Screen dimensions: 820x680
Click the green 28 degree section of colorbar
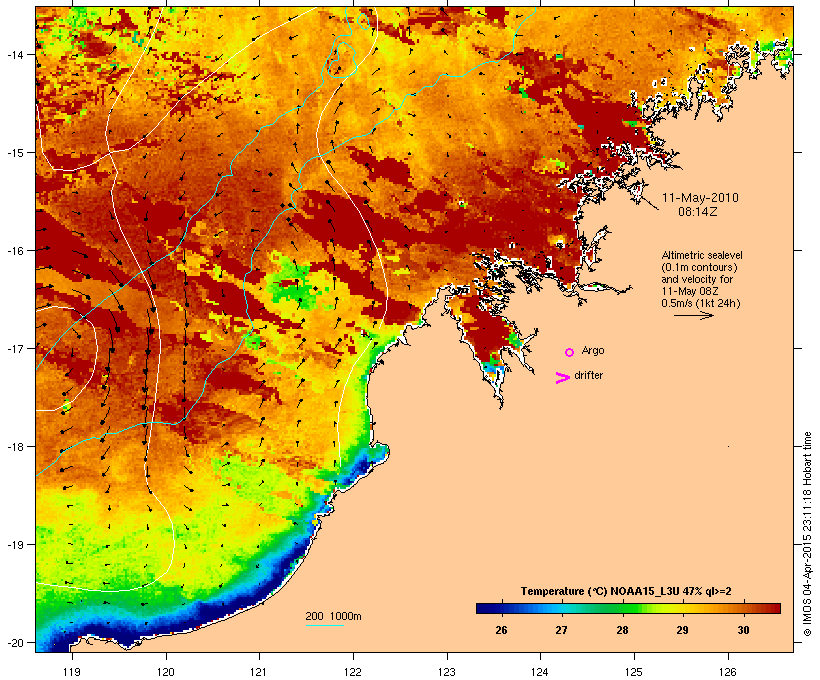click(x=622, y=608)
